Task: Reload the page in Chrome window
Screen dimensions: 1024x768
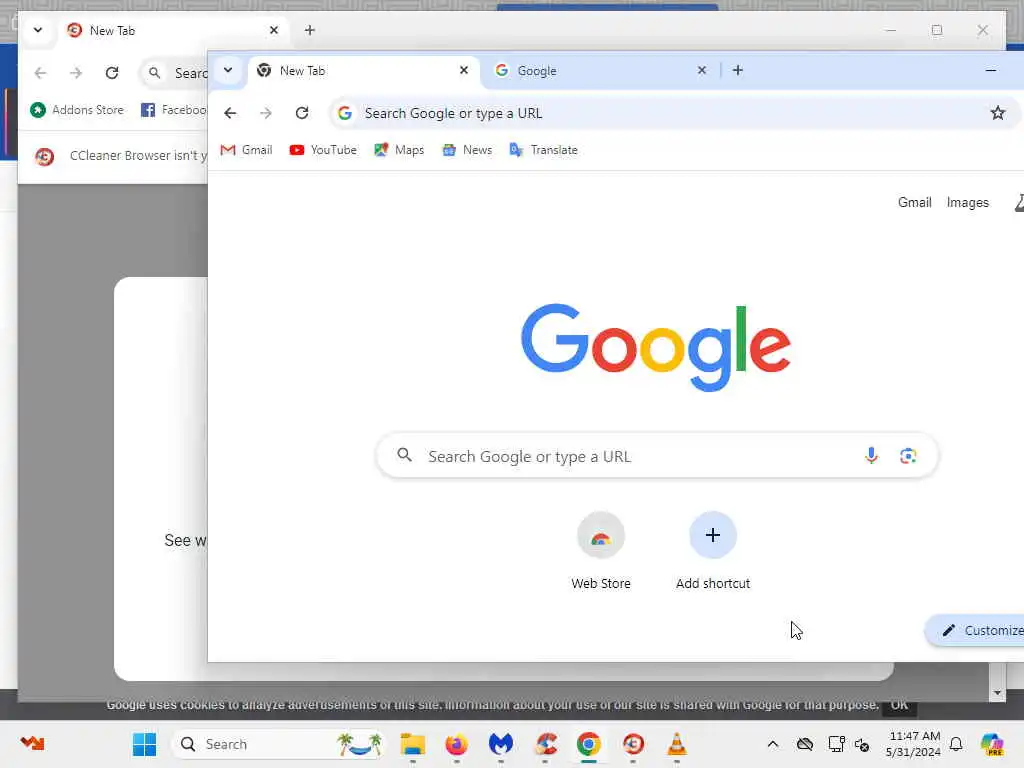Action: [x=302, y=113]
